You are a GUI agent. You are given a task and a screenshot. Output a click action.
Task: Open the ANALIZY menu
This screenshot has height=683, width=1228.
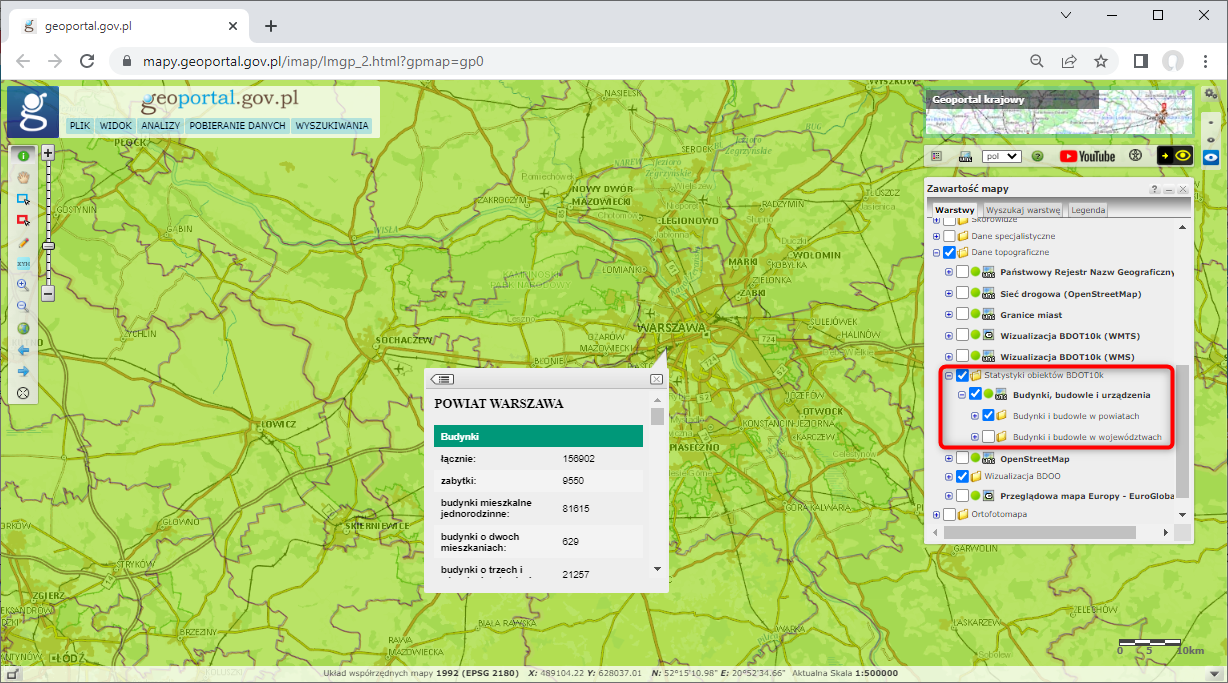point(160,125)
